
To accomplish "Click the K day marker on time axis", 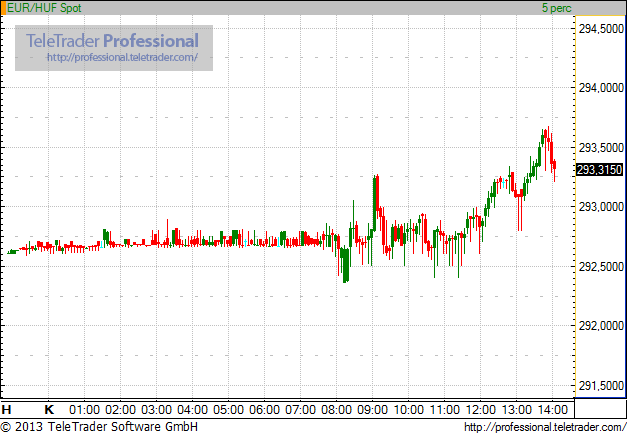I will pyautogui.click(x=49, y=410).
